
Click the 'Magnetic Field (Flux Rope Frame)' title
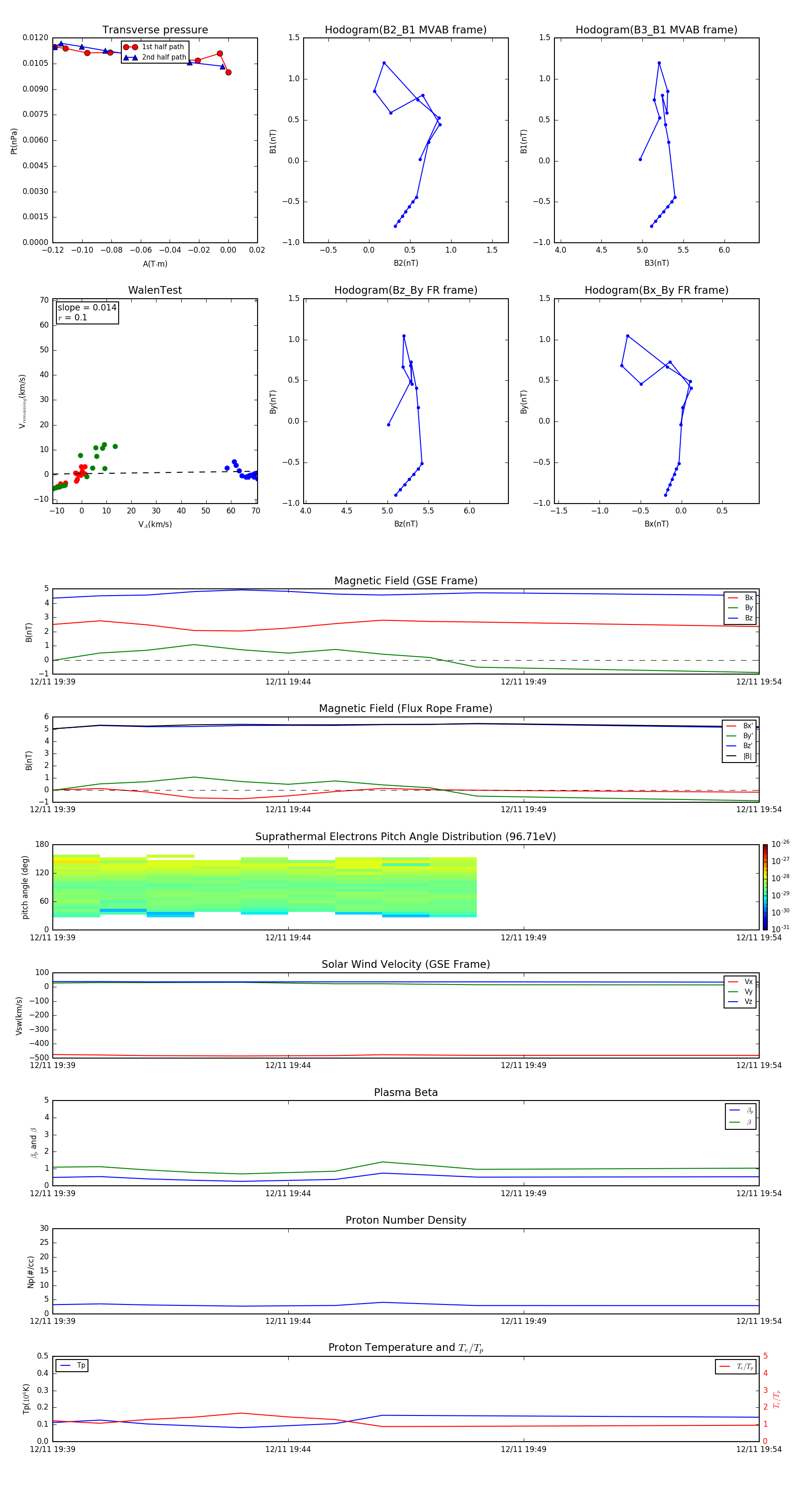[406, 709]
